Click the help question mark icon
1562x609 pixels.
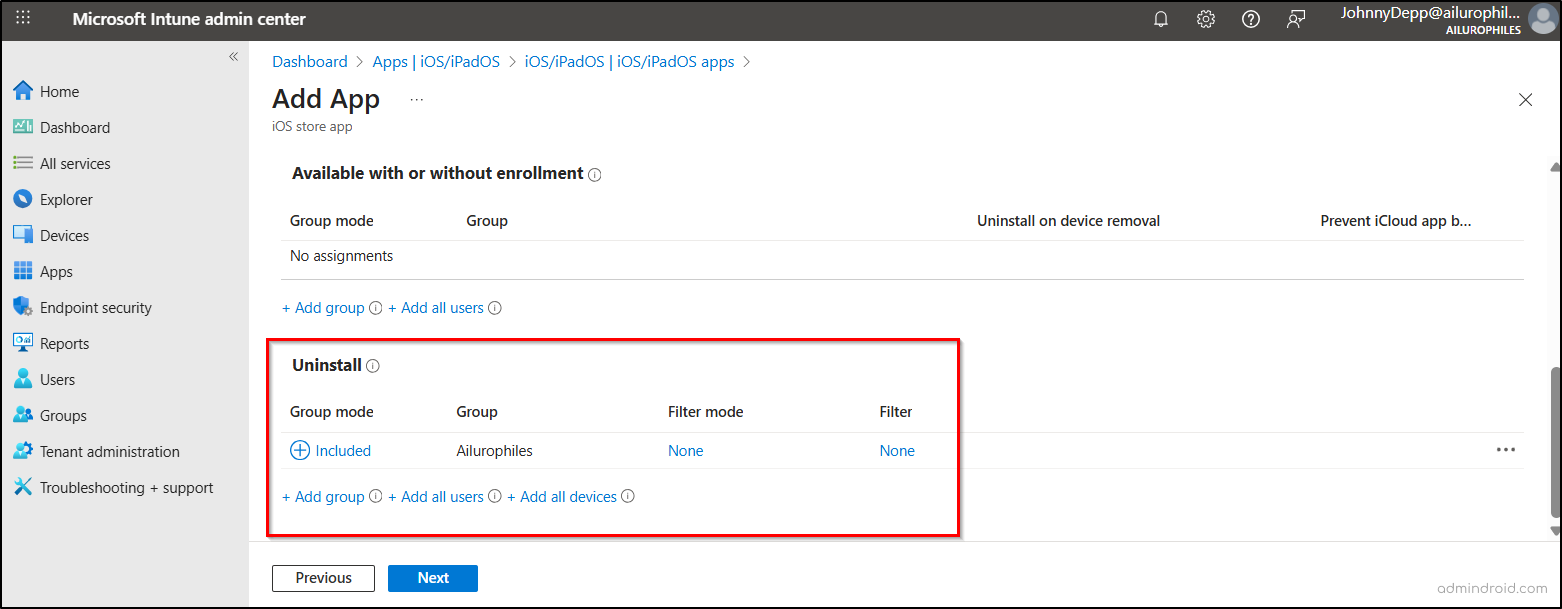1251,19
